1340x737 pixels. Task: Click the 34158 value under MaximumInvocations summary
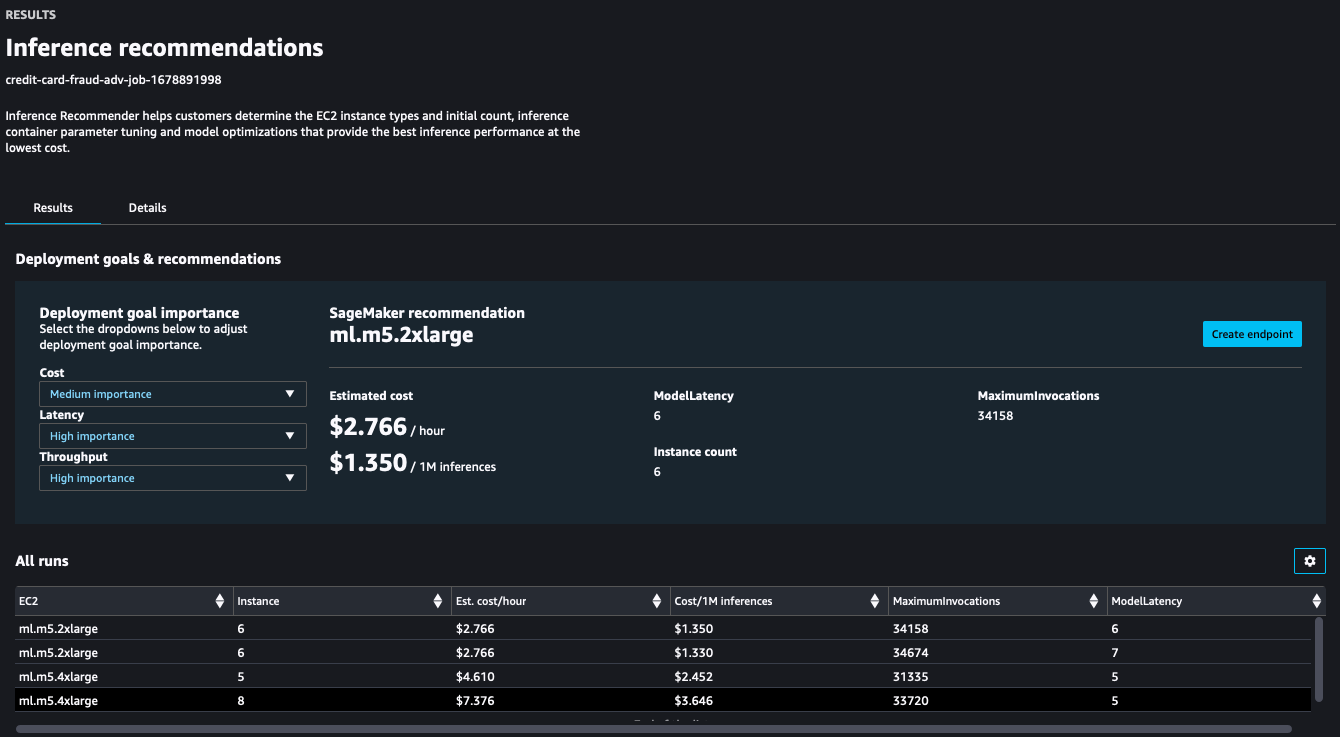point(995,416)
